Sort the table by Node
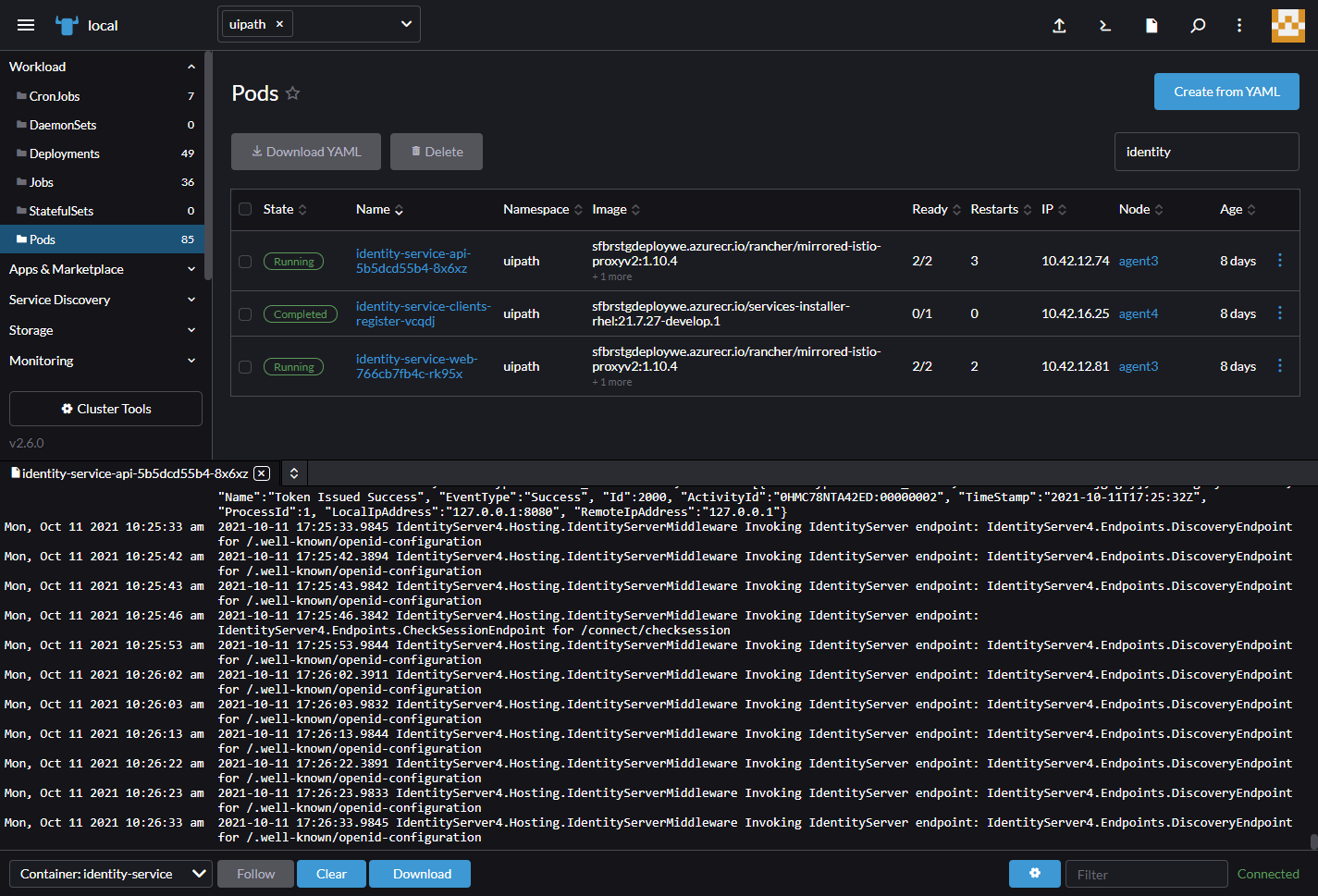The image size is (1318, 896). [1140, 210]
